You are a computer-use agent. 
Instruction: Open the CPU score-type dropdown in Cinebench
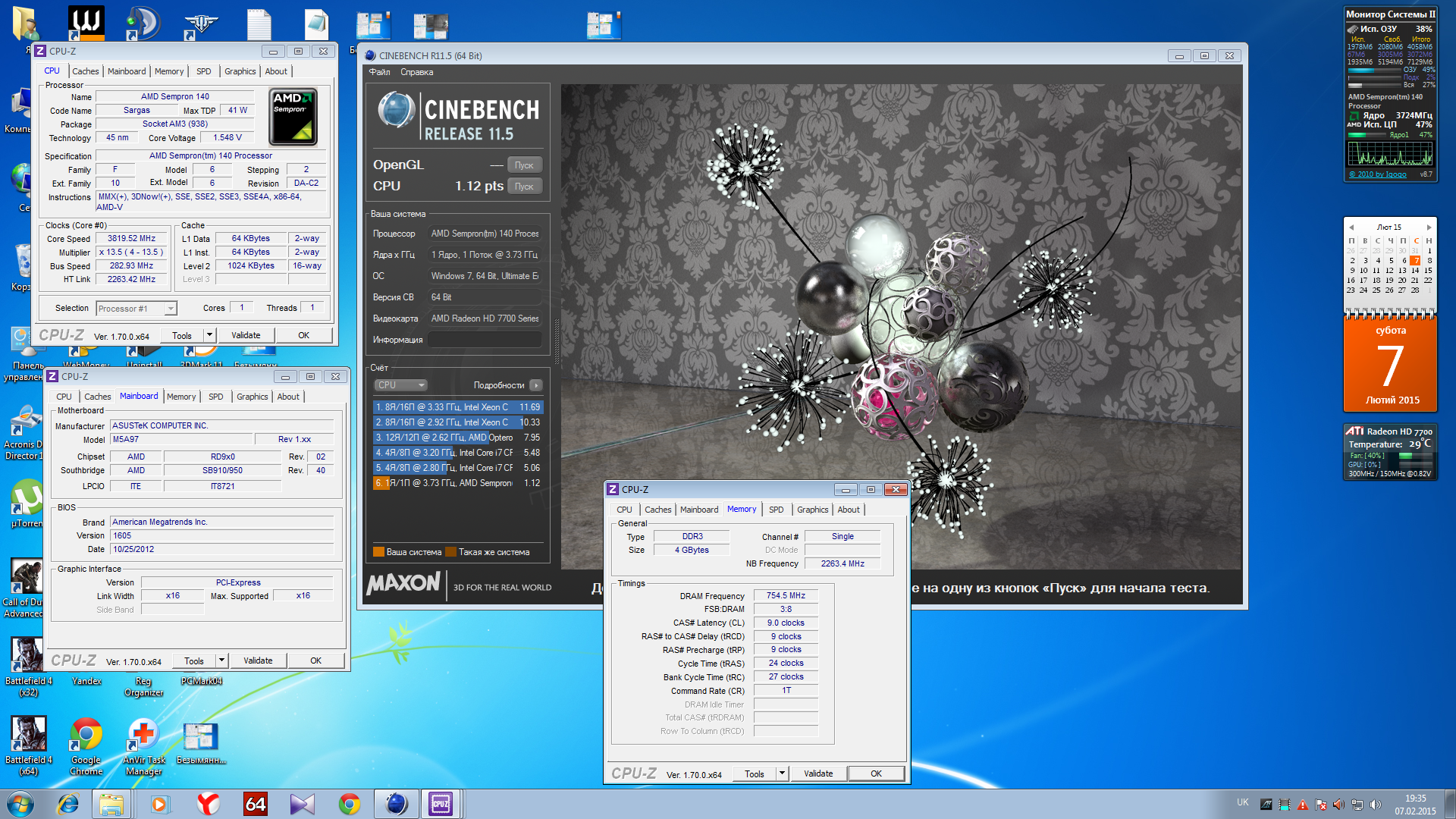pos(401,385)
